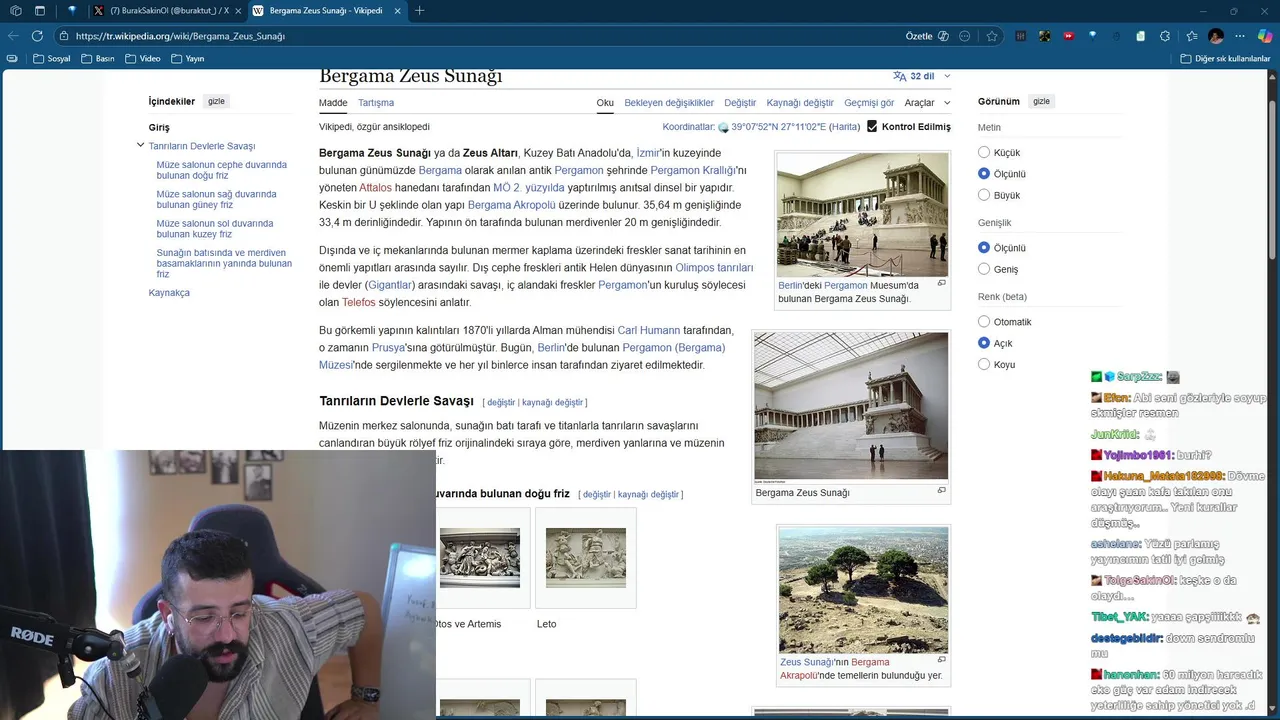Hide the İçindekiler contents panel

coord(216,101)
